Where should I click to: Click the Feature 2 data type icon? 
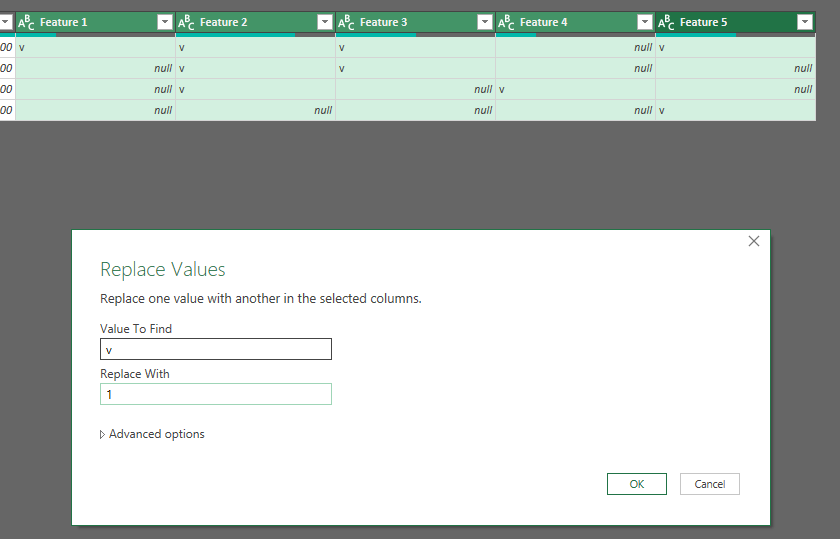point(186,23)
